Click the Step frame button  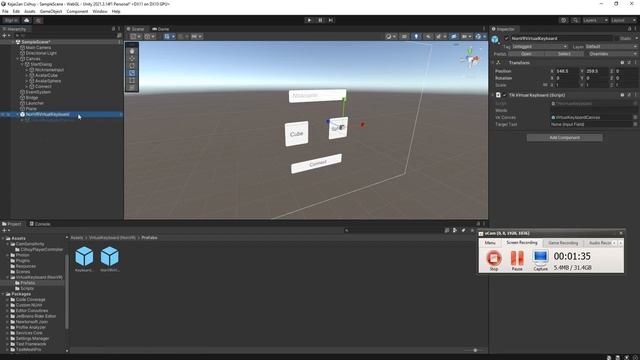(331, 20)
